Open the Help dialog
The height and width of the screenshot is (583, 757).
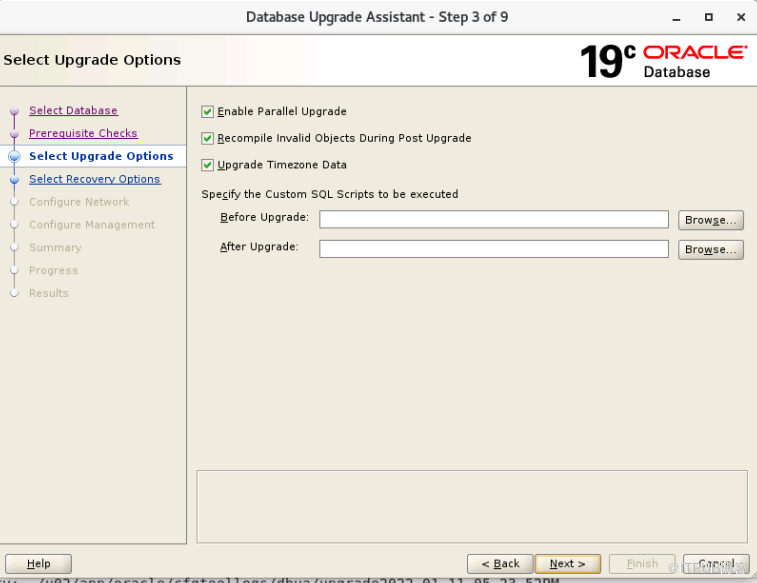[39, 564]
